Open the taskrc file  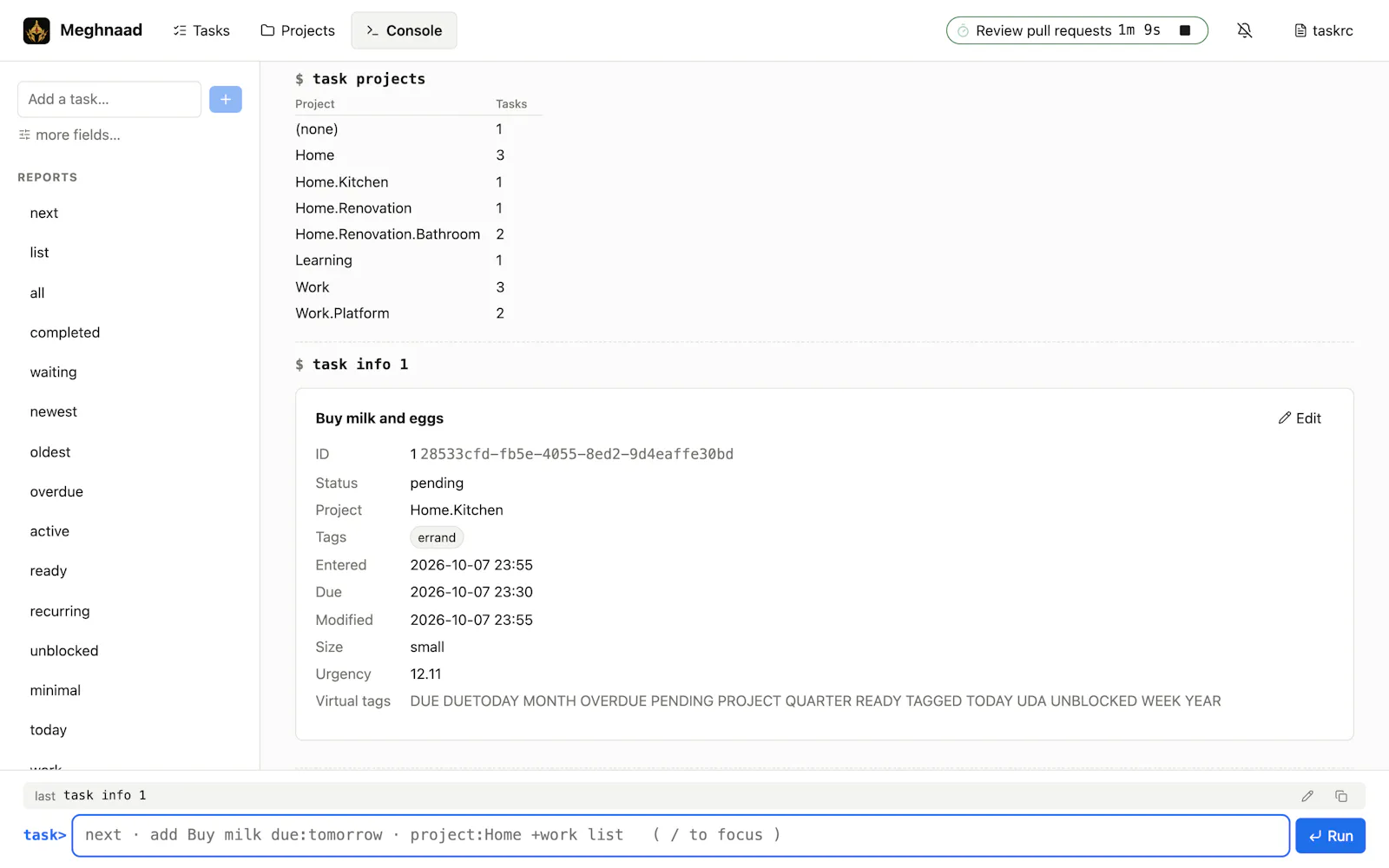click(x=1324, y=30)
